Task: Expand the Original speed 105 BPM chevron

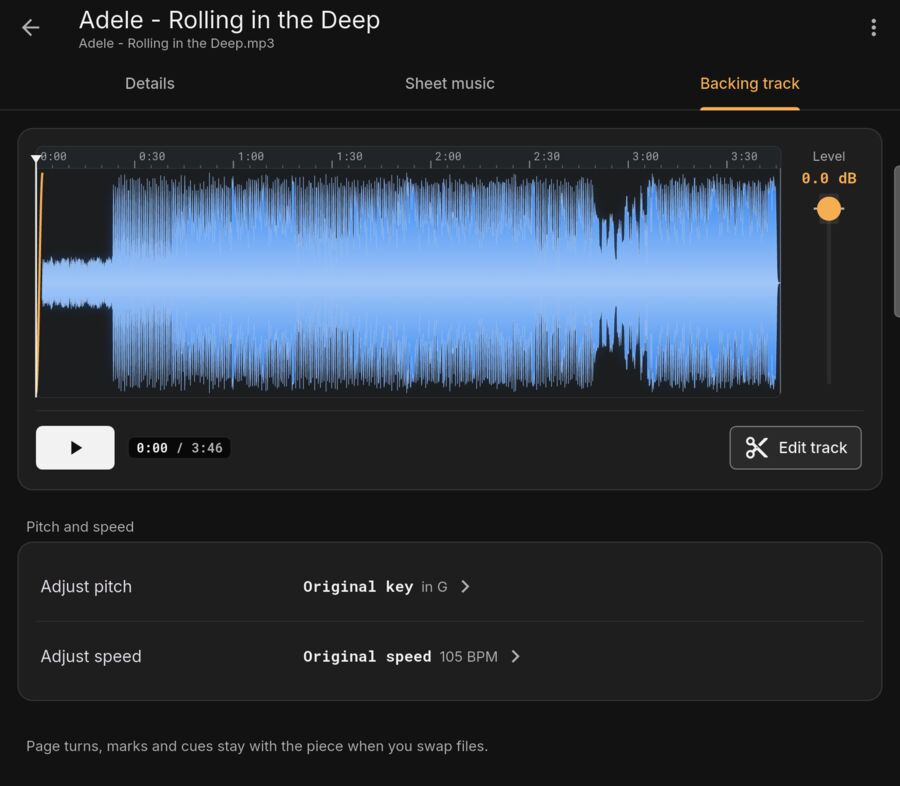Action: [515, 656]
